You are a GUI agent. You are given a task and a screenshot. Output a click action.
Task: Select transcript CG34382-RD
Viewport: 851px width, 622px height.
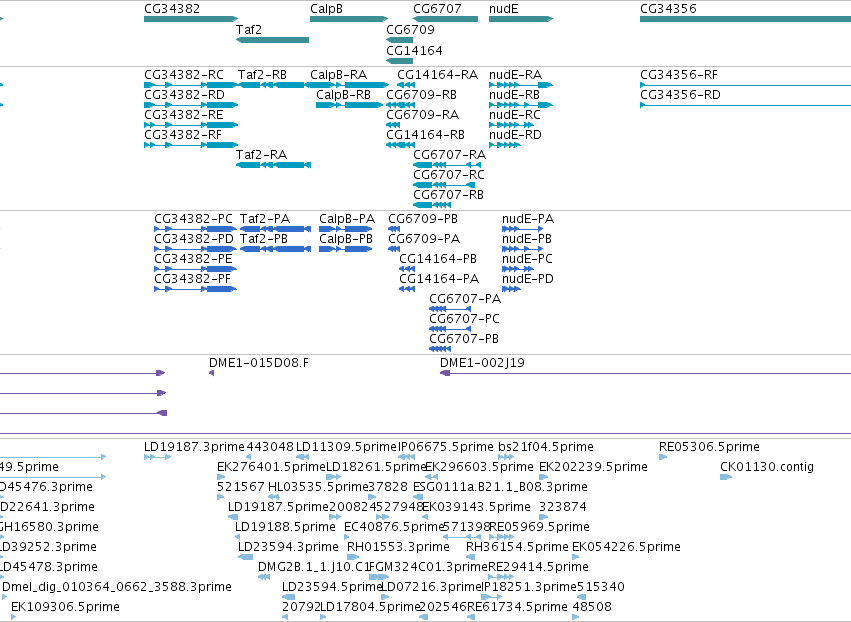coord(185,95)
